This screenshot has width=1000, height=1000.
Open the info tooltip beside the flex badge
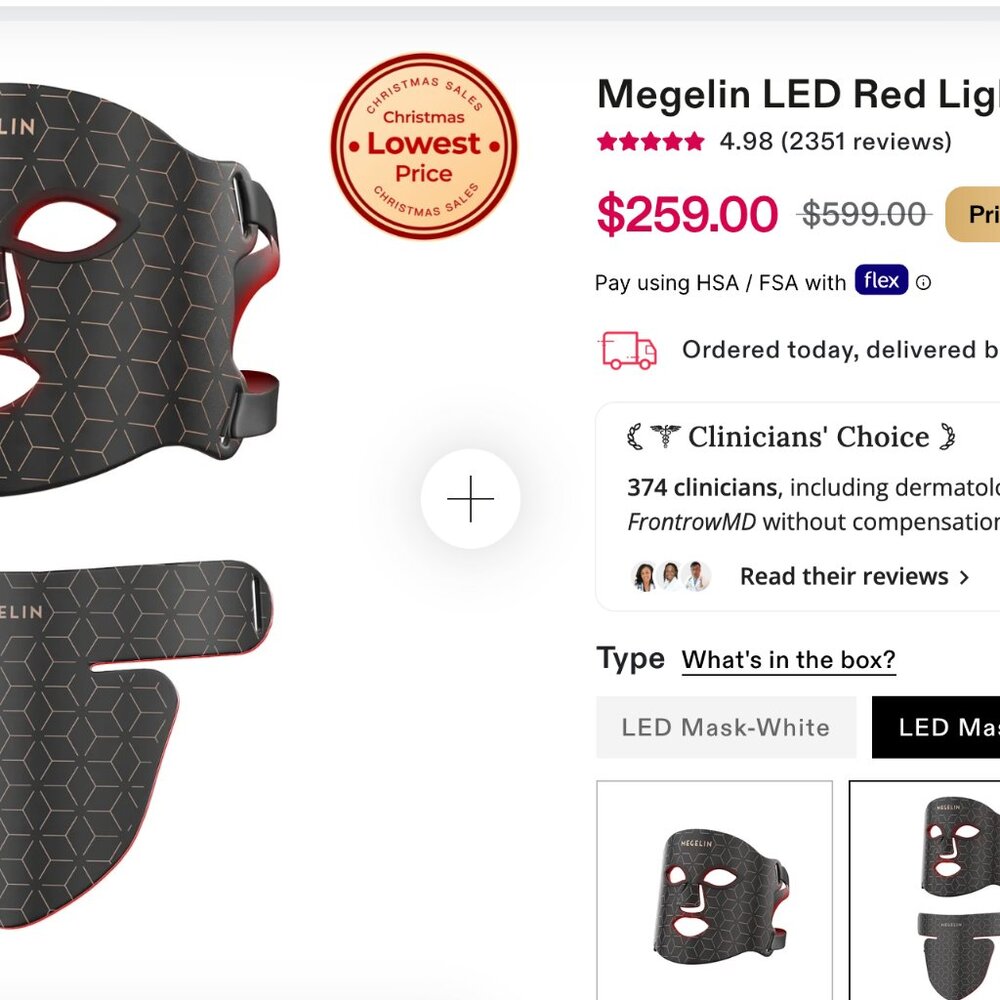pos(924,282)
